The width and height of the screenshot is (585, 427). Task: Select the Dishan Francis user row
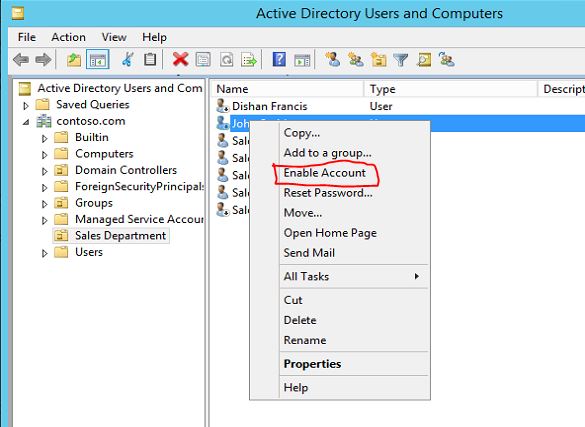(x=399, y=106)
